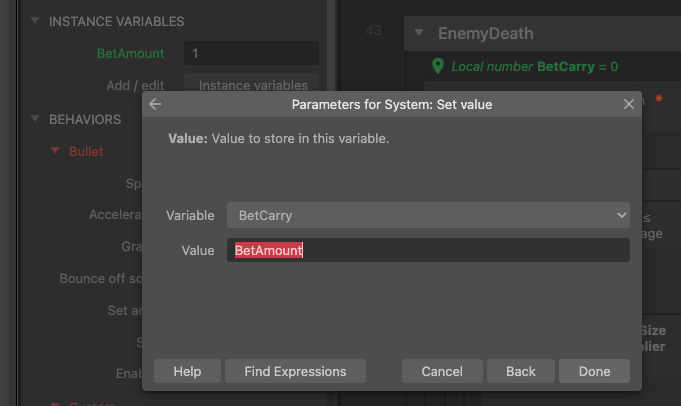Cancel the parameter dialog
This screenshot has height=406, width=681.
point(442,371)
